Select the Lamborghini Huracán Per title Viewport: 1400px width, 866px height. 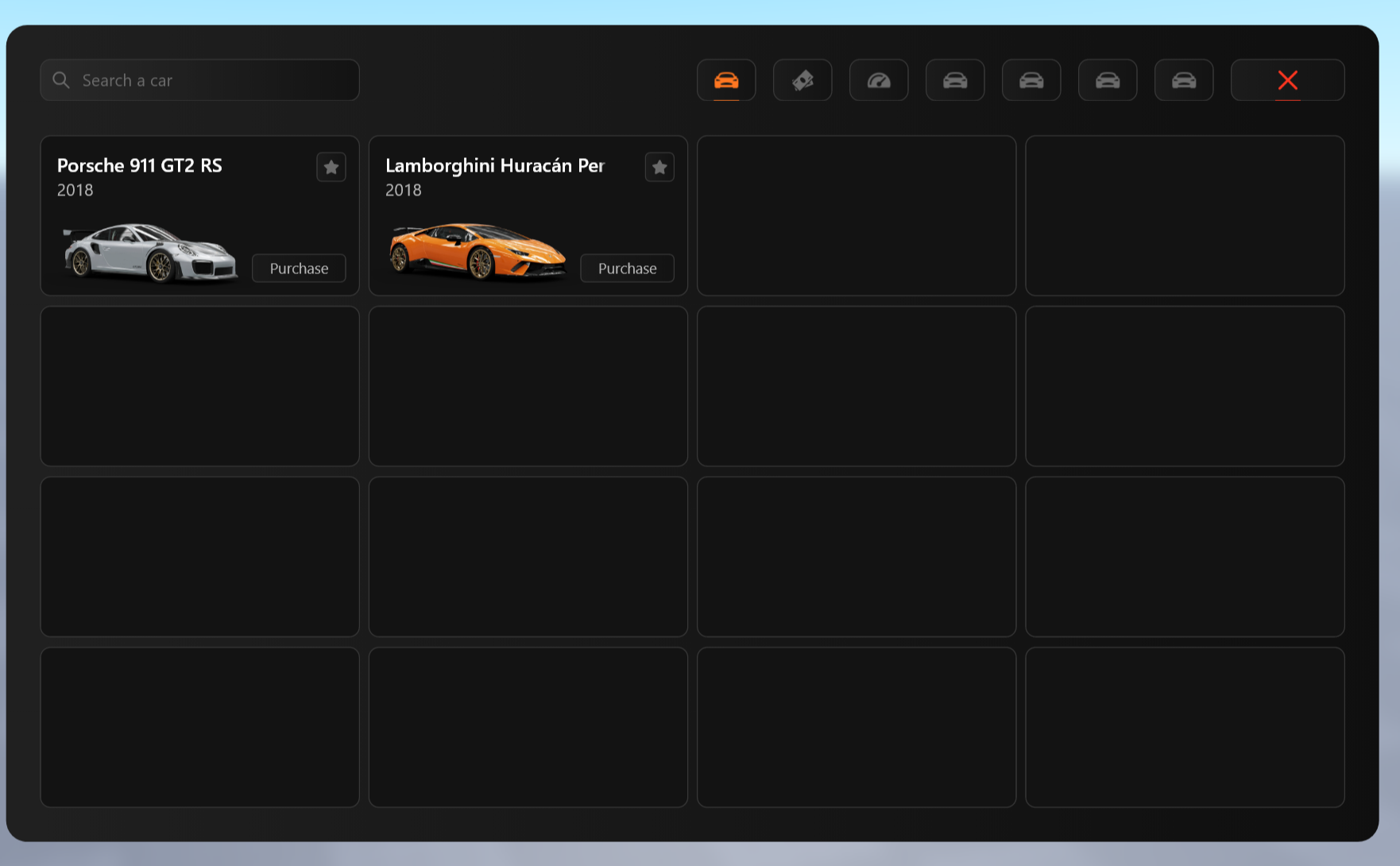[495, 165]
